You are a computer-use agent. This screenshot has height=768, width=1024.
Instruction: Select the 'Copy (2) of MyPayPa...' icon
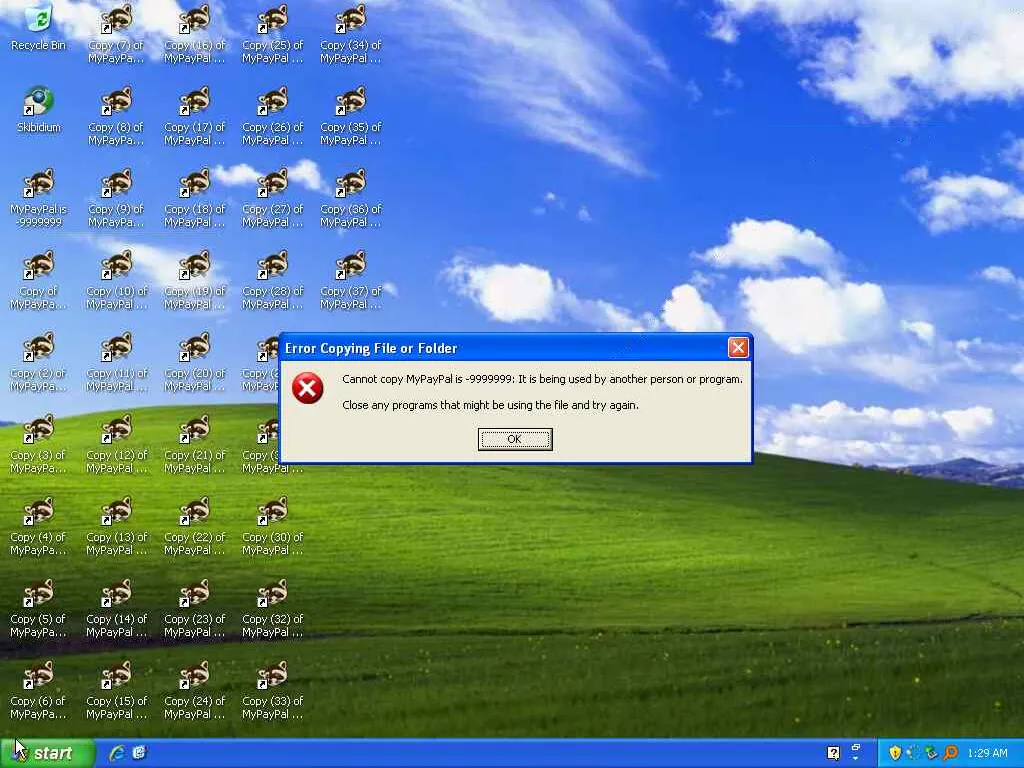[39, 362]
